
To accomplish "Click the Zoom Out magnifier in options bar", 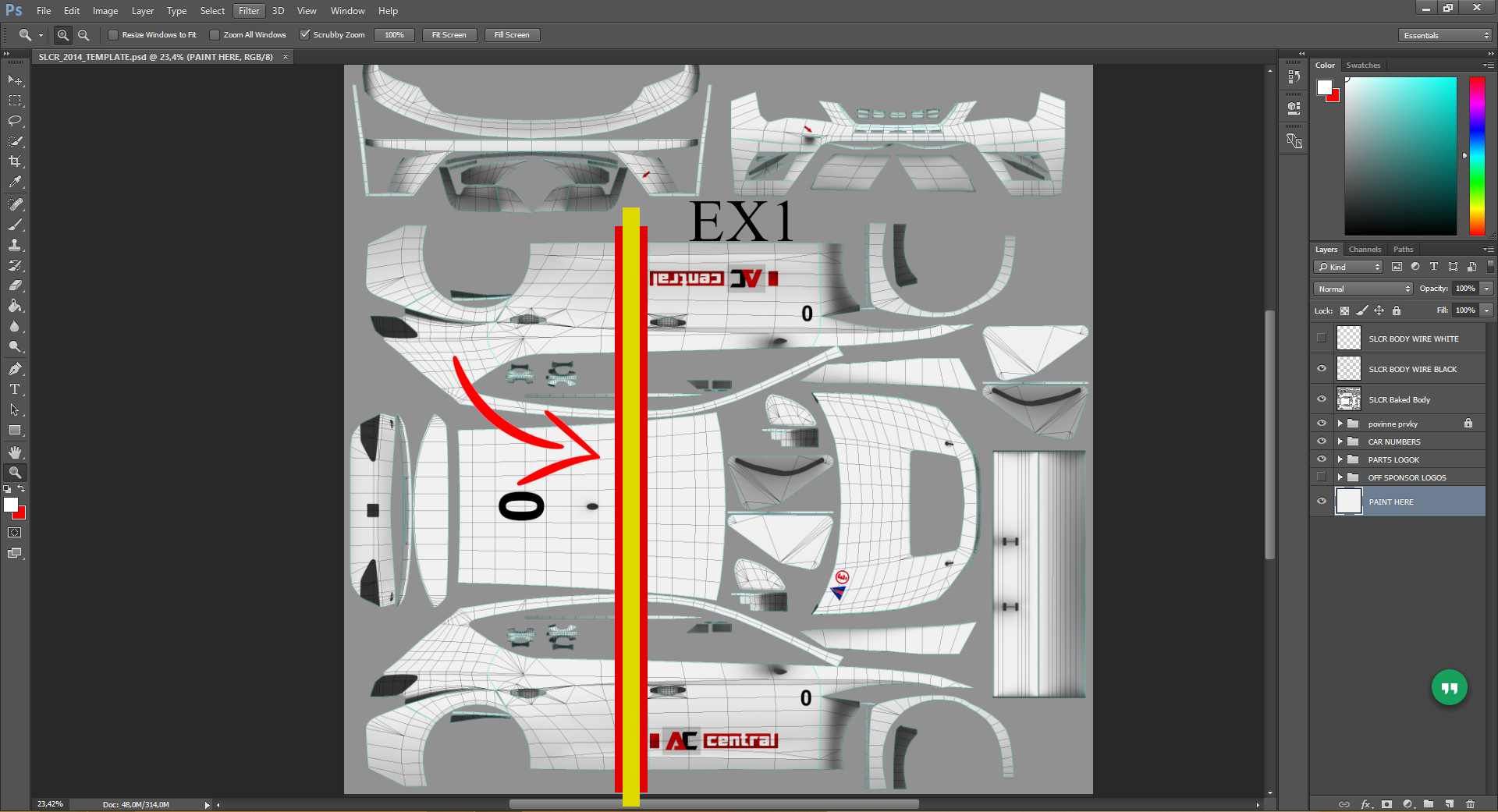I will pyautogui.click(x=83, y=35).
